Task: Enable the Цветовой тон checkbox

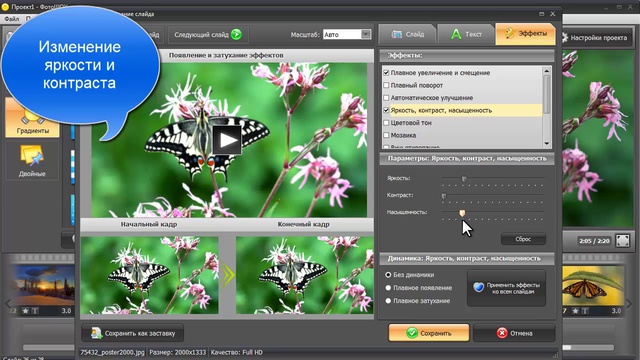Action: (x=386, y=123)
